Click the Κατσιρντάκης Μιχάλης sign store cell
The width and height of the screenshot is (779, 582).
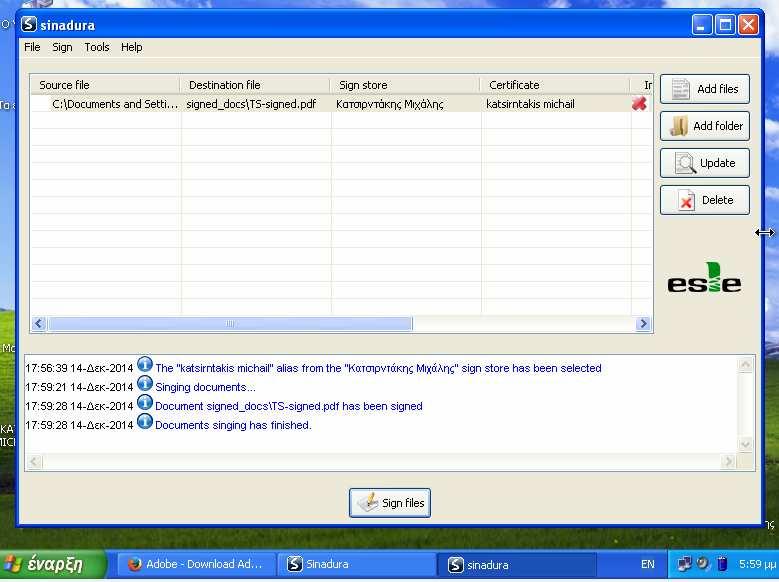pos(390,104)
